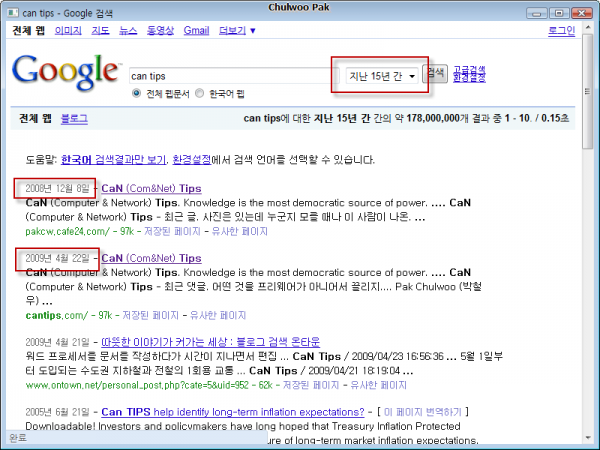Image resolution: width=600 pixels, height=450 pixels.
Task: Click the 완료 status bar text
Action: point(17,437)
